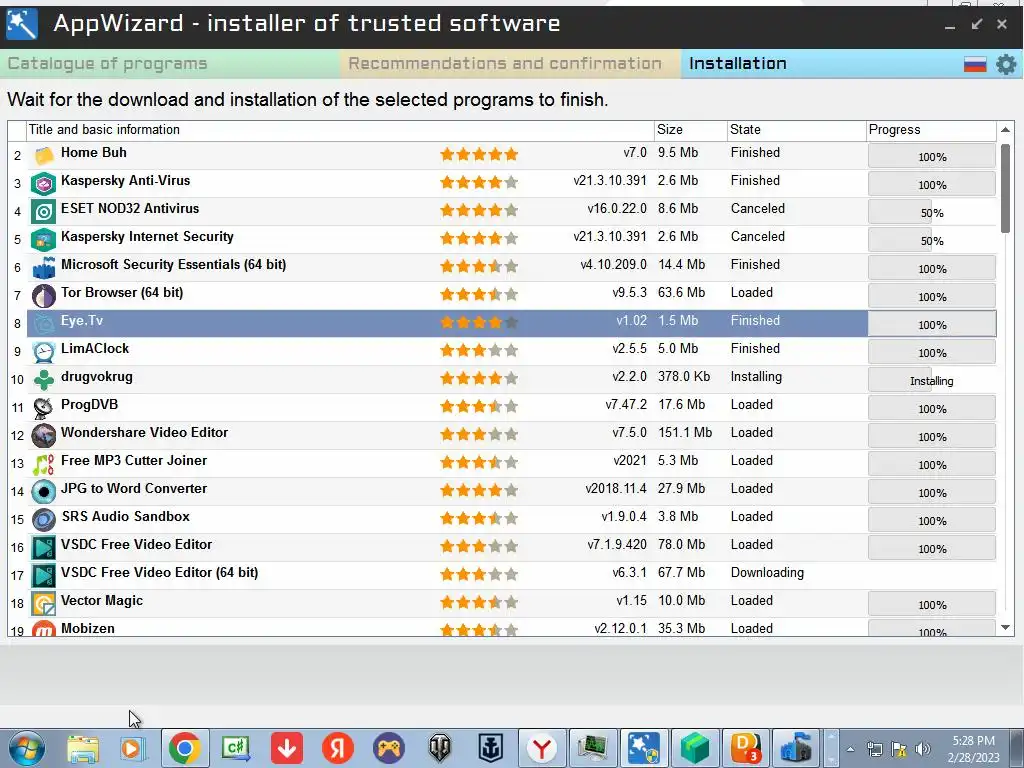The image size is (1024, 768).
Task: Click the drugvokrug Installing progress bar
Action: [x=932, y=381]
